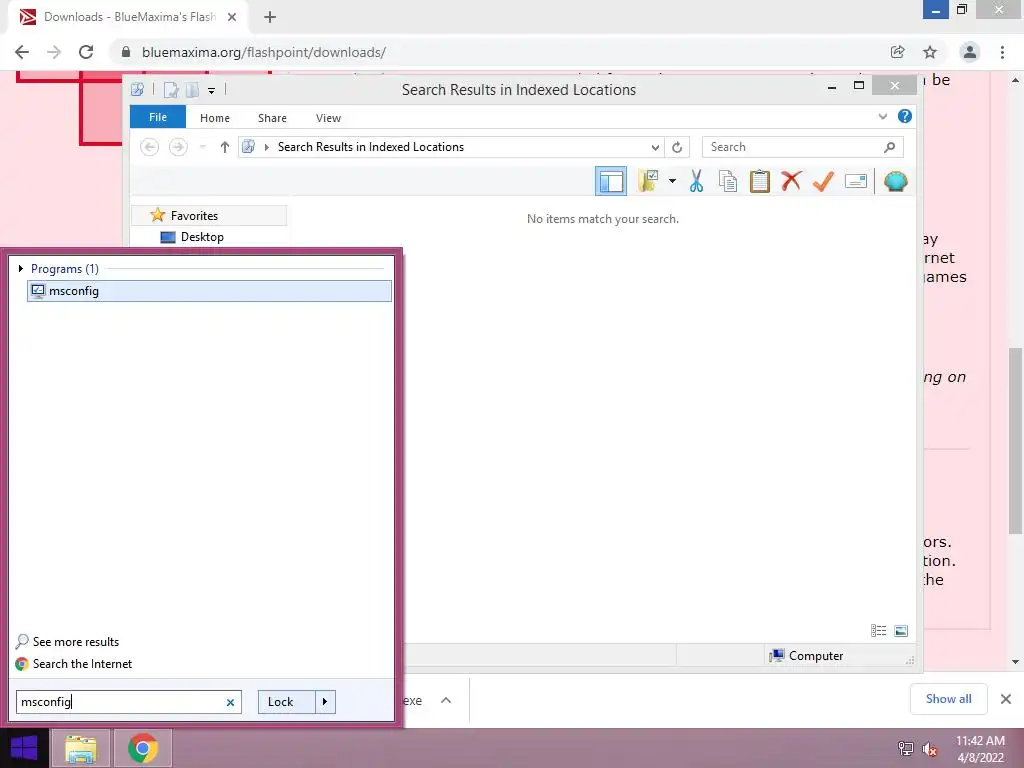Click the red X Delete icon
This screenshot has height=768, width=1024.
[x=791, y=181]
